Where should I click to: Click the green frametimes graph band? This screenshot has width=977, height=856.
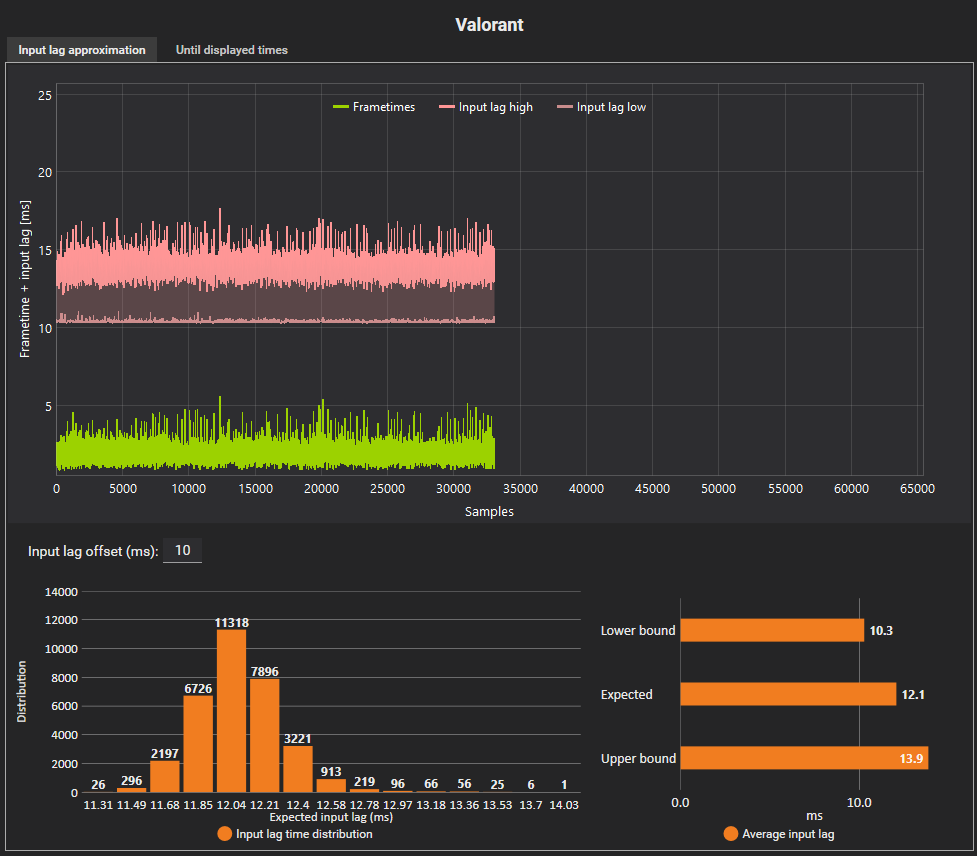[275, 452]
